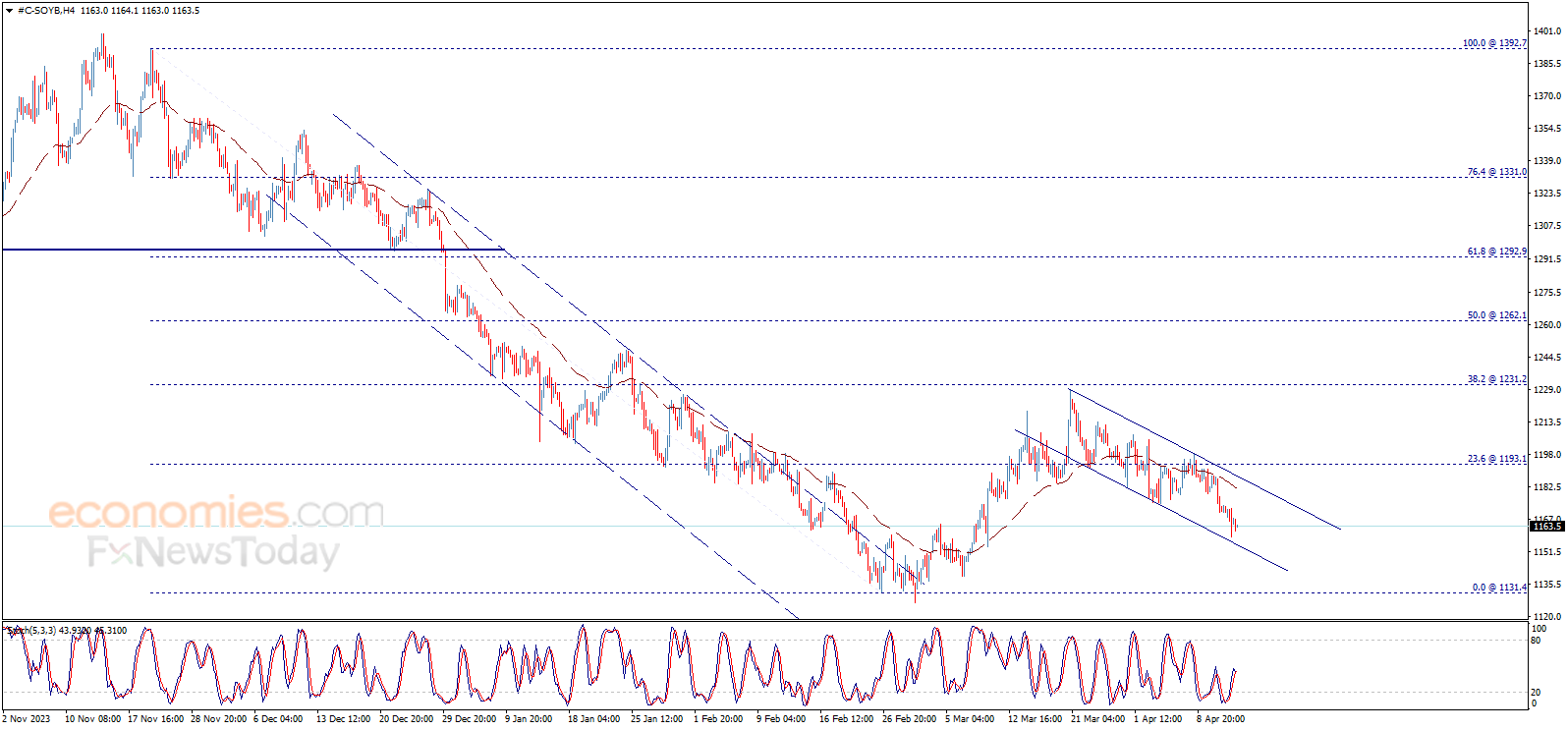Select the 100.0 @ 1392.7 Fibonacci label
This screenshot has height=730, width=1568.
(1494, 43)
